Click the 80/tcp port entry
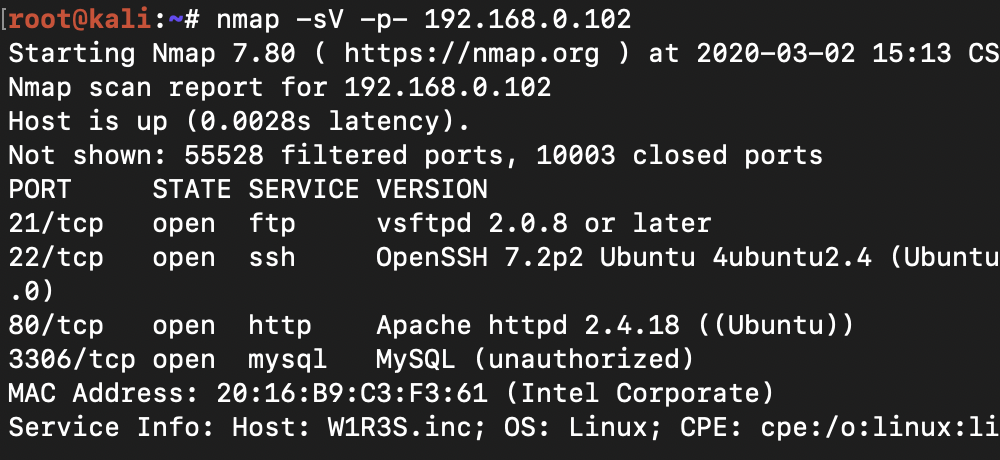This screenshot has width=1000, height=460. (x=56, y=326)
